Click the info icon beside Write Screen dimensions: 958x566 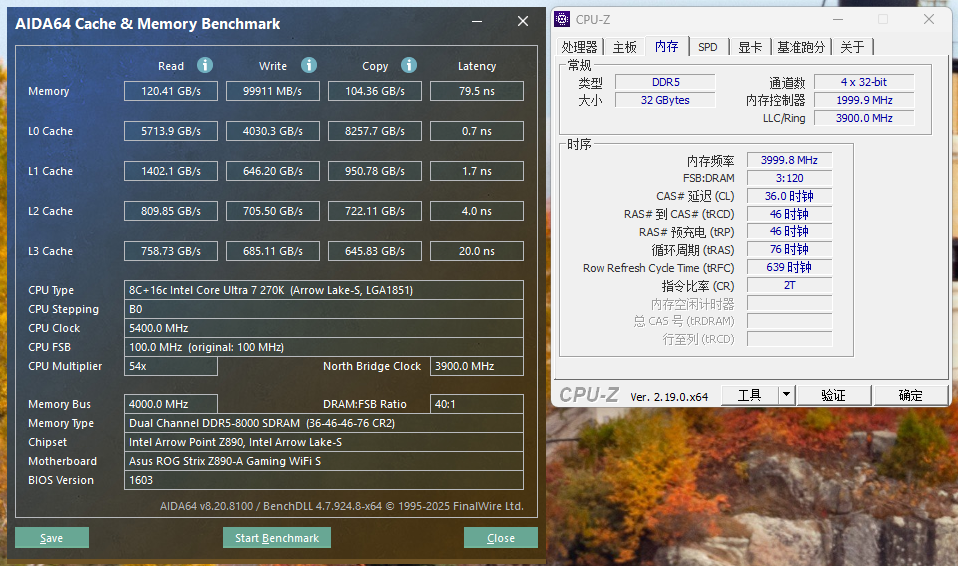[309, 65]
